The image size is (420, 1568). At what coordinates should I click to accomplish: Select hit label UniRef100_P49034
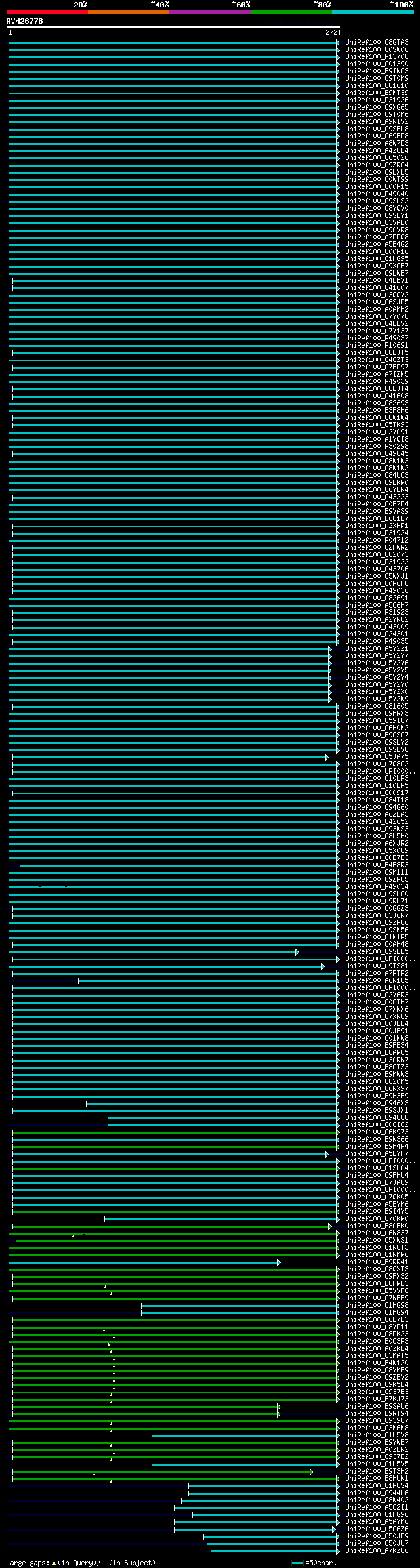(377, 887)
